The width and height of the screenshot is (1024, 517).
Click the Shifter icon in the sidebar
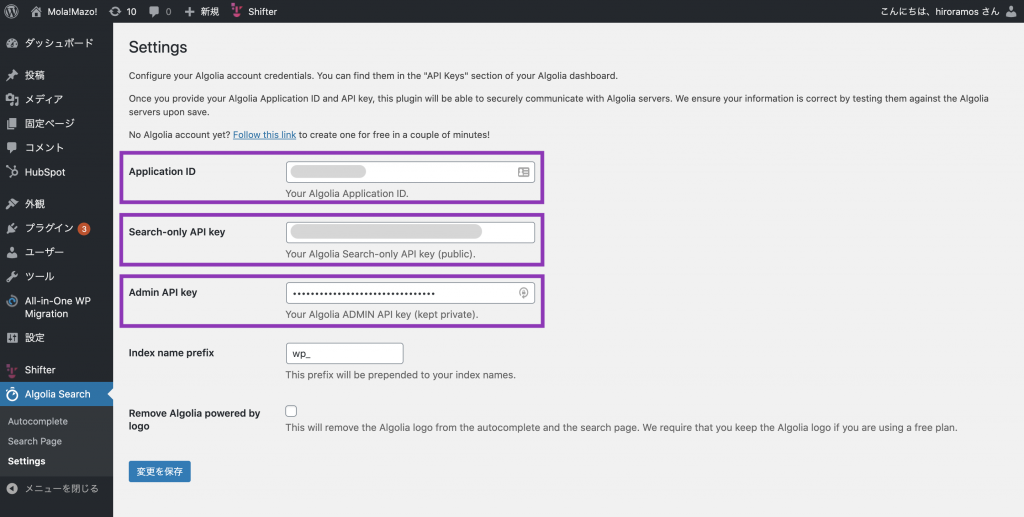(12, 370)
